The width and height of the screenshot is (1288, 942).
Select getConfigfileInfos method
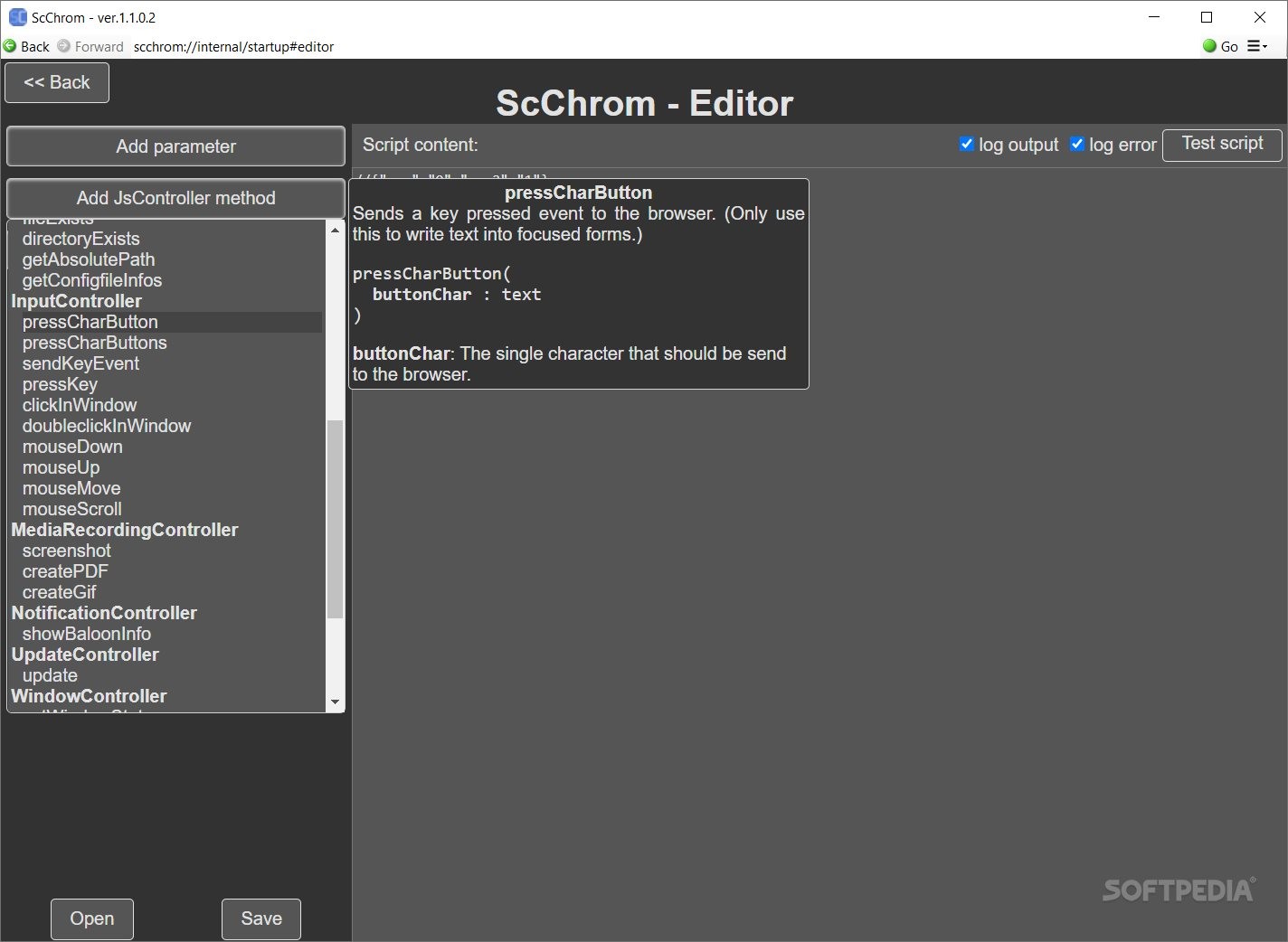click(92, 280)
